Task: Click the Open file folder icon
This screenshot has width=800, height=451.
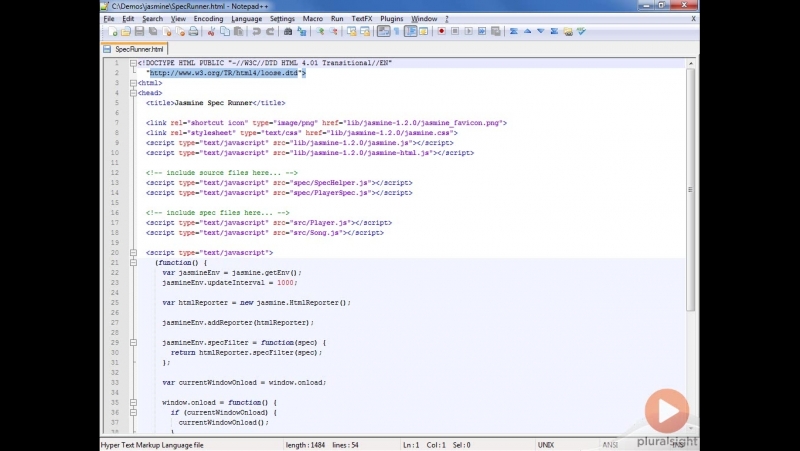Action: (126, 32)
